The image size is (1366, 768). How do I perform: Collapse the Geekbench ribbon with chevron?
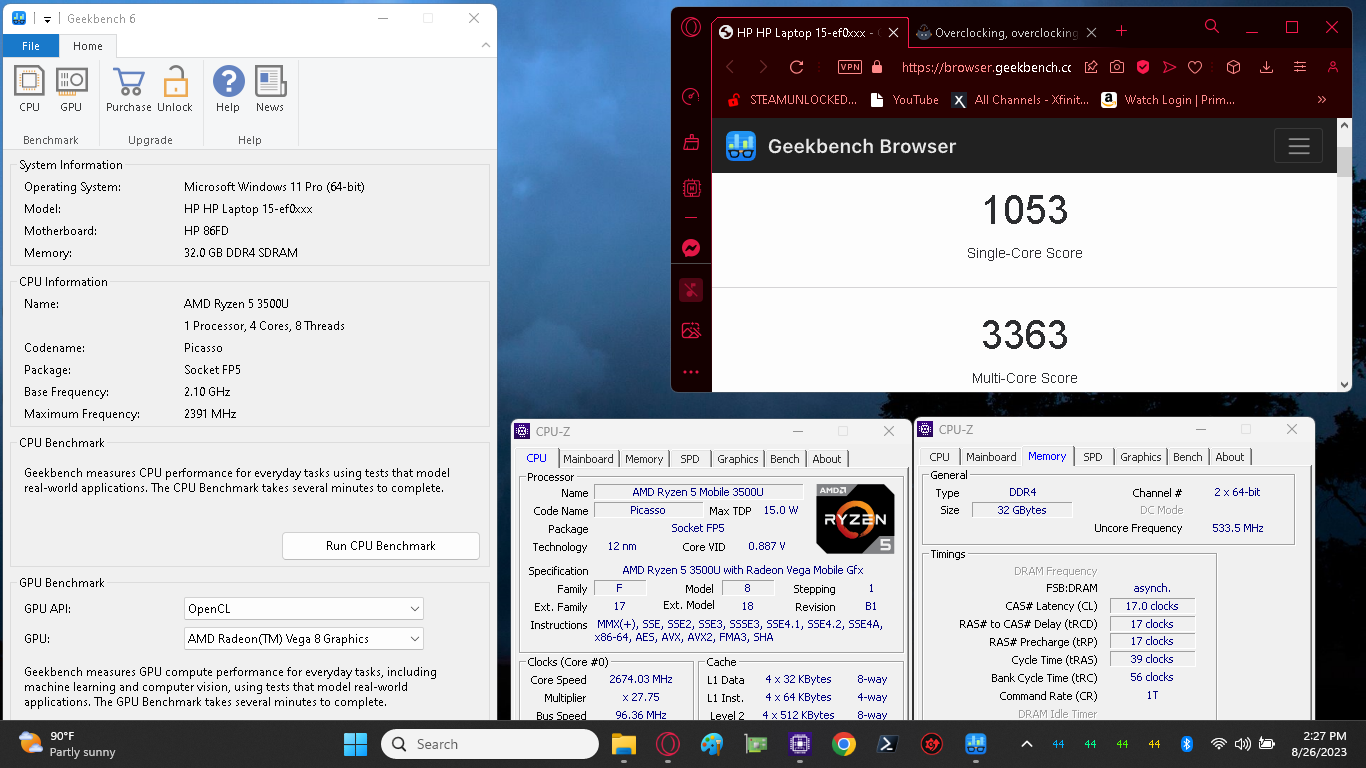[x=486, y=45]
